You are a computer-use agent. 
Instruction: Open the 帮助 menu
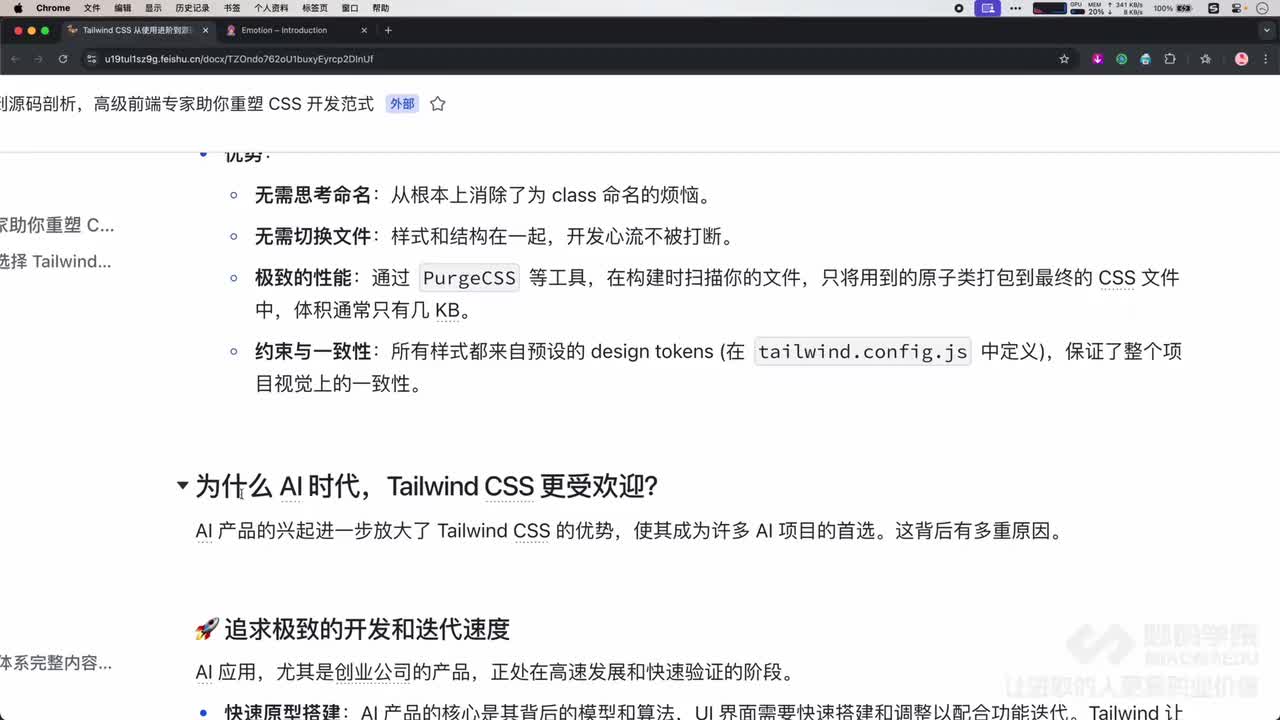pos(381,8)
